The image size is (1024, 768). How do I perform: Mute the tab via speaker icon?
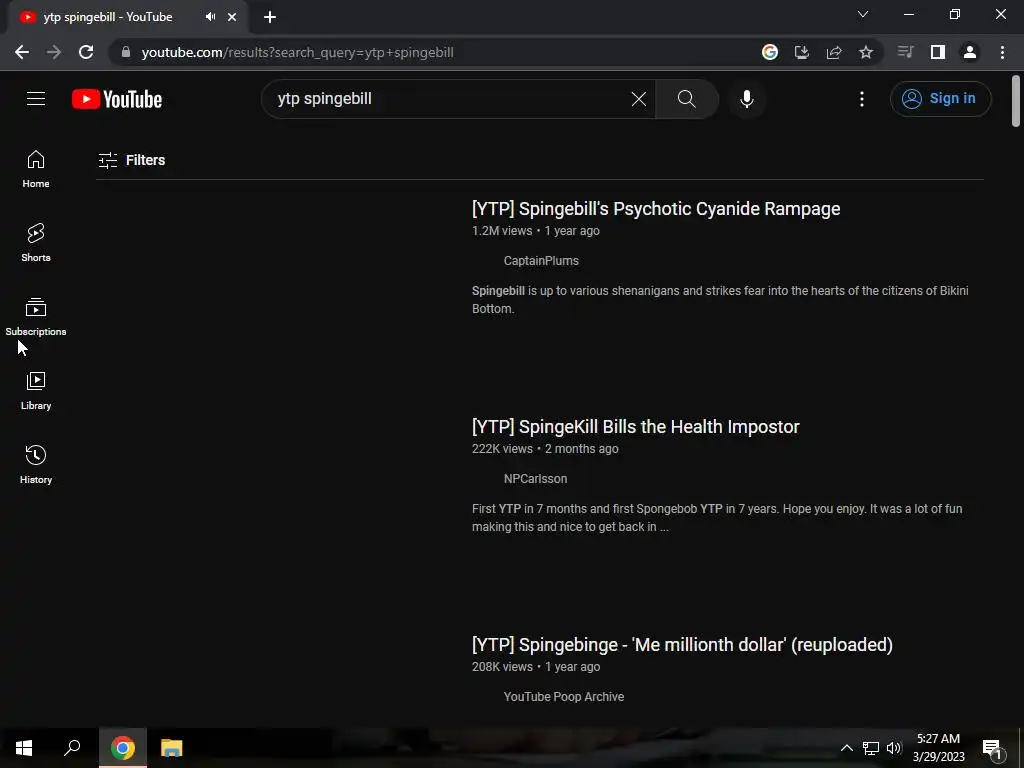coord(210,17)
